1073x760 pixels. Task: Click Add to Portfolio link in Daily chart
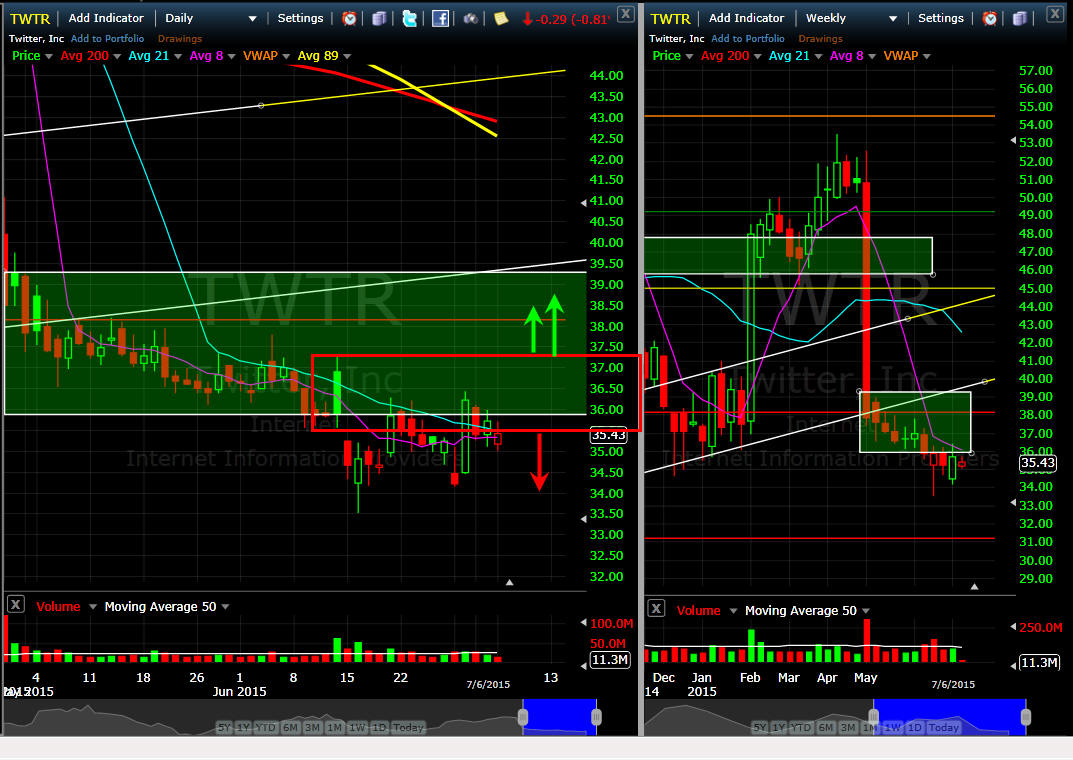click(x=107, y=39)
